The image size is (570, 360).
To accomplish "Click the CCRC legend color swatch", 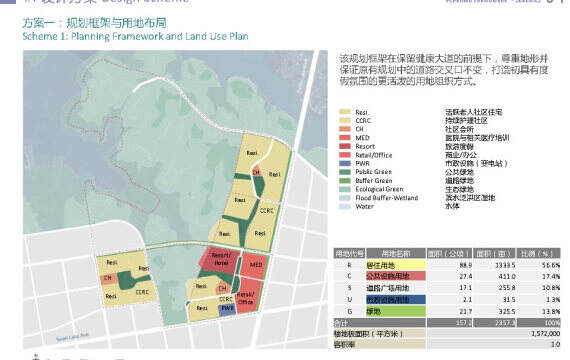I will [x=345, y=120].
